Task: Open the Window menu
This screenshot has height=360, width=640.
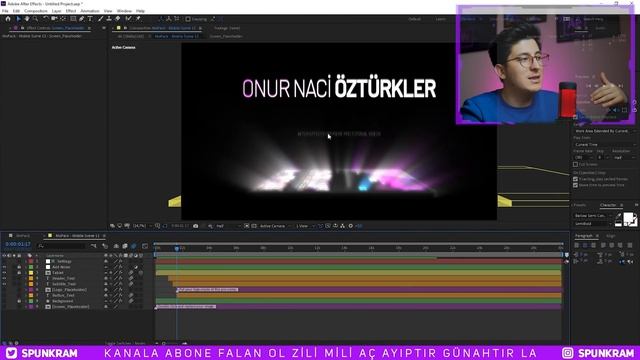Action: (x=124, y=11)
